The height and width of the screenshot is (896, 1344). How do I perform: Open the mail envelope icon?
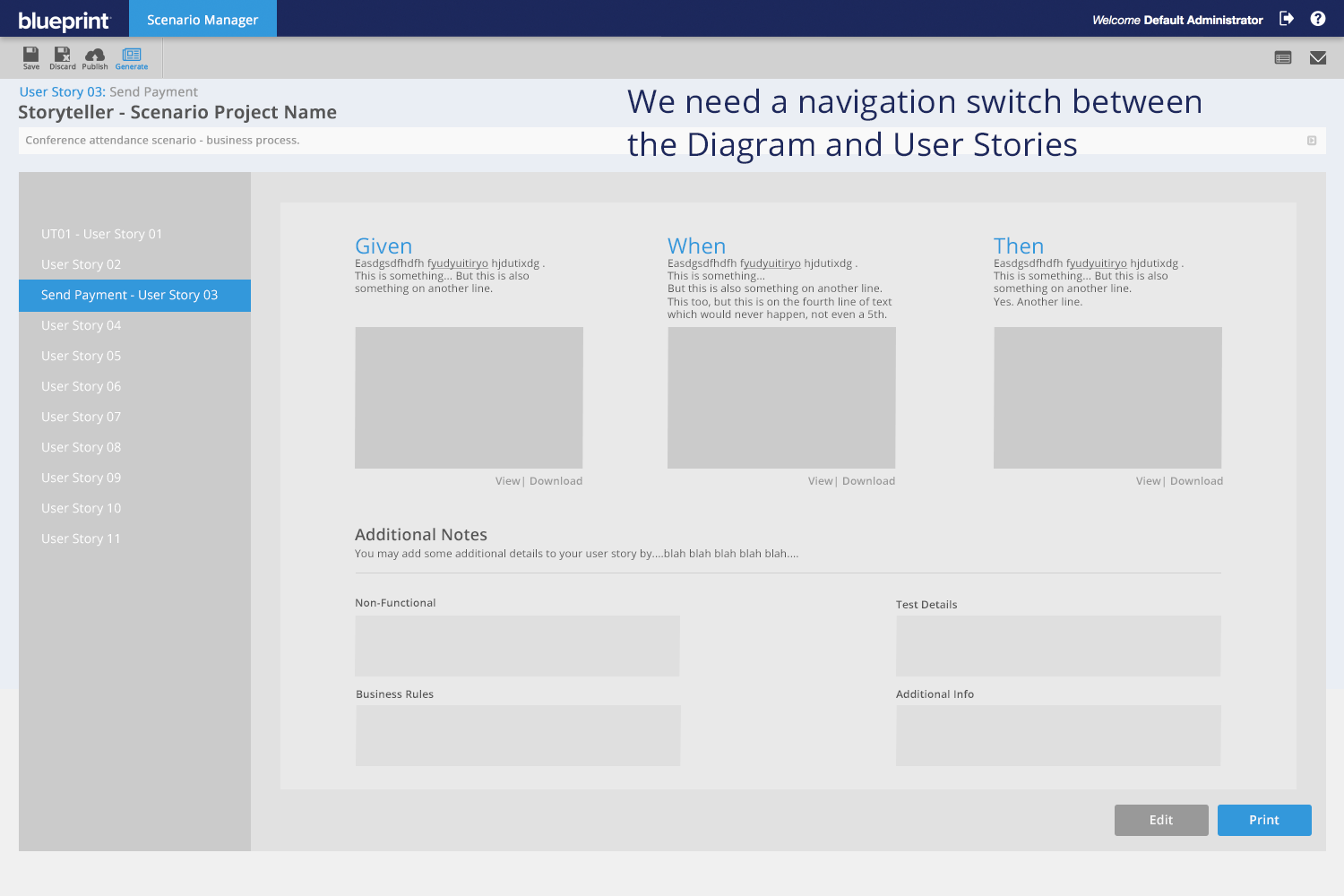(x=1318, y=58)
